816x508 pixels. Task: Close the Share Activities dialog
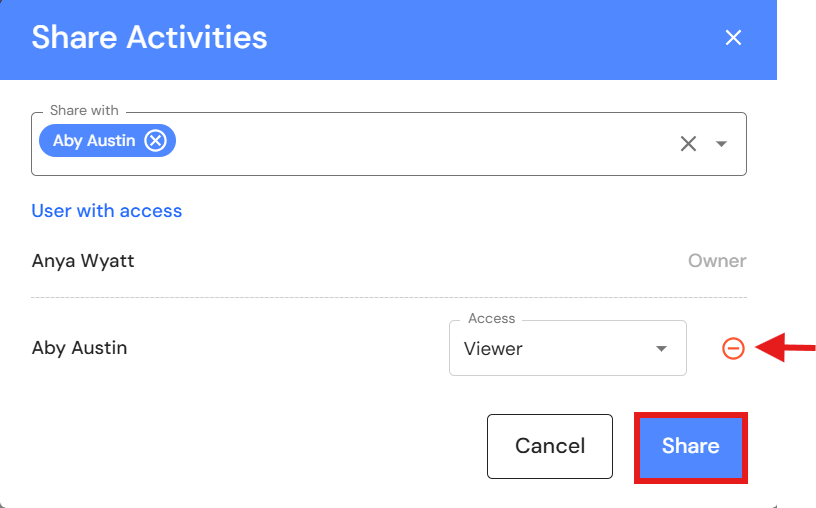tap(733, 38)
